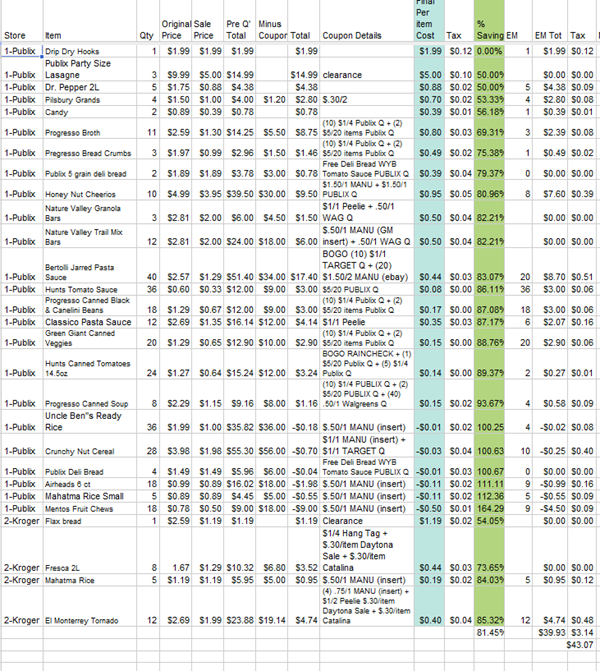Screen dimensions: 600x671
Task: Click the $3.14 tax sum cell
Action: click(x=582, y=632)
